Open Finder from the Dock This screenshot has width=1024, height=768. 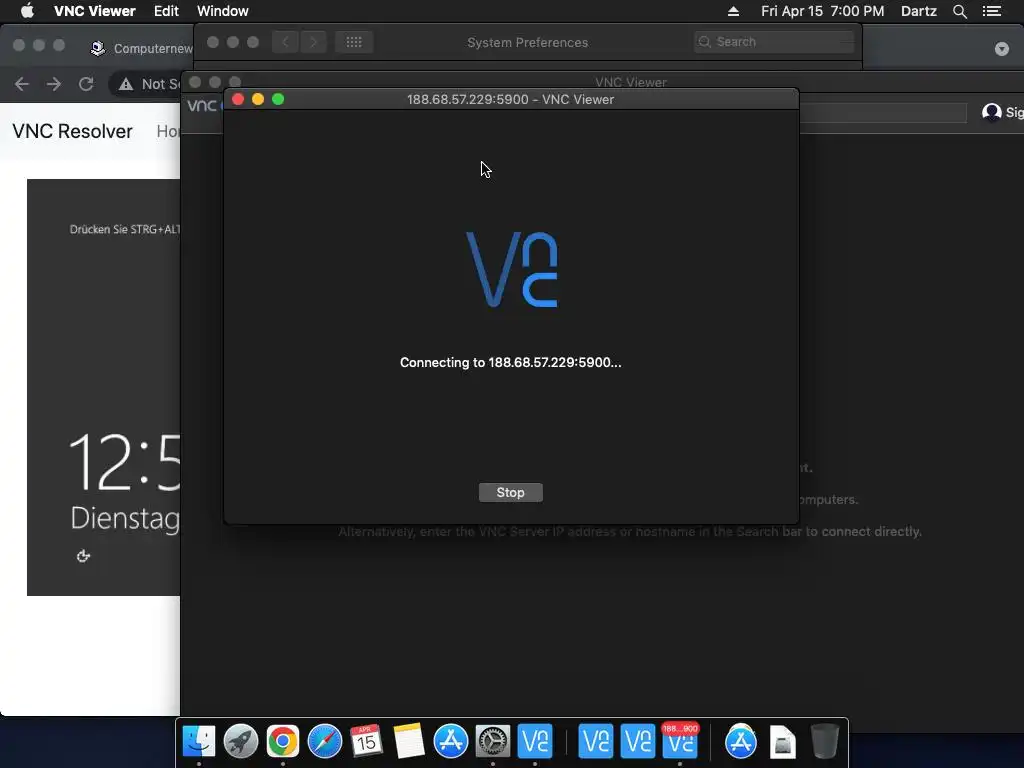point(199,741)
